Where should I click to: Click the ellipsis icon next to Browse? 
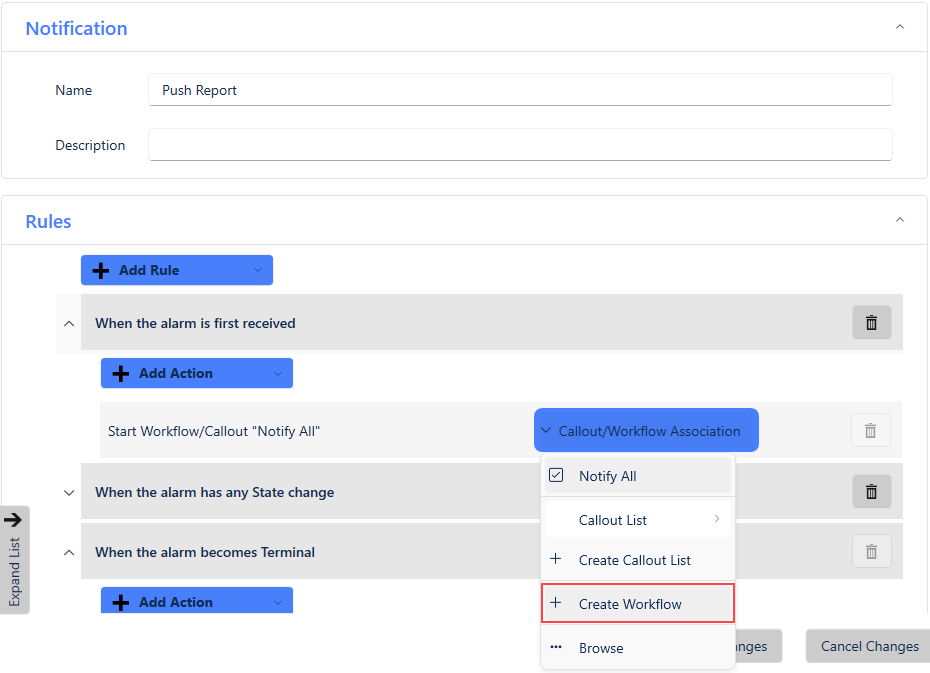(556, 647)
